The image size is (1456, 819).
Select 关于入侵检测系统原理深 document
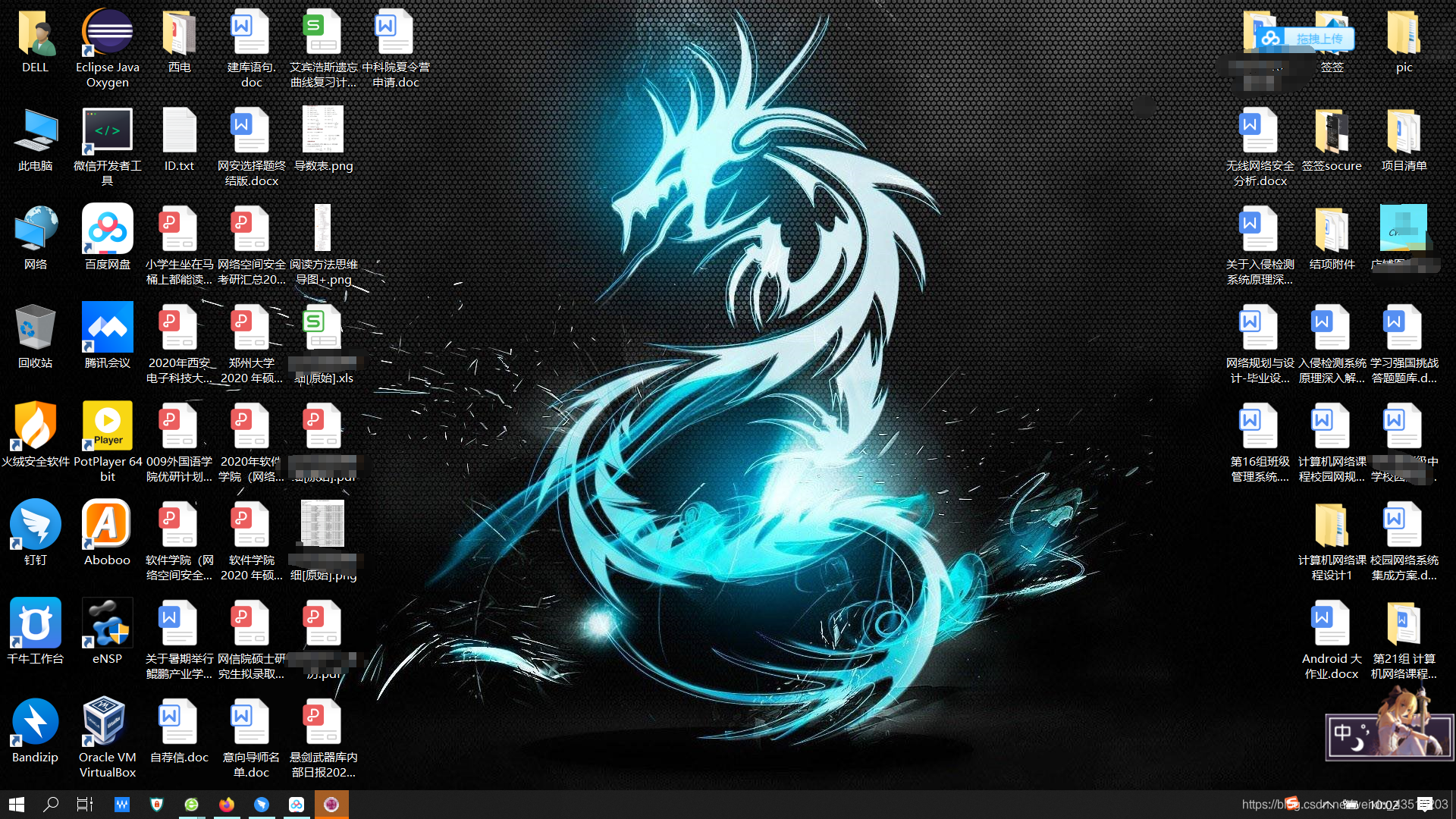click(1260, 246)
